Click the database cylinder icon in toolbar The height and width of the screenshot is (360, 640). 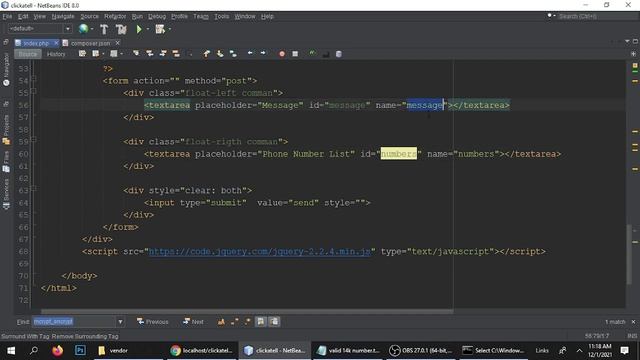pos(339,53)
